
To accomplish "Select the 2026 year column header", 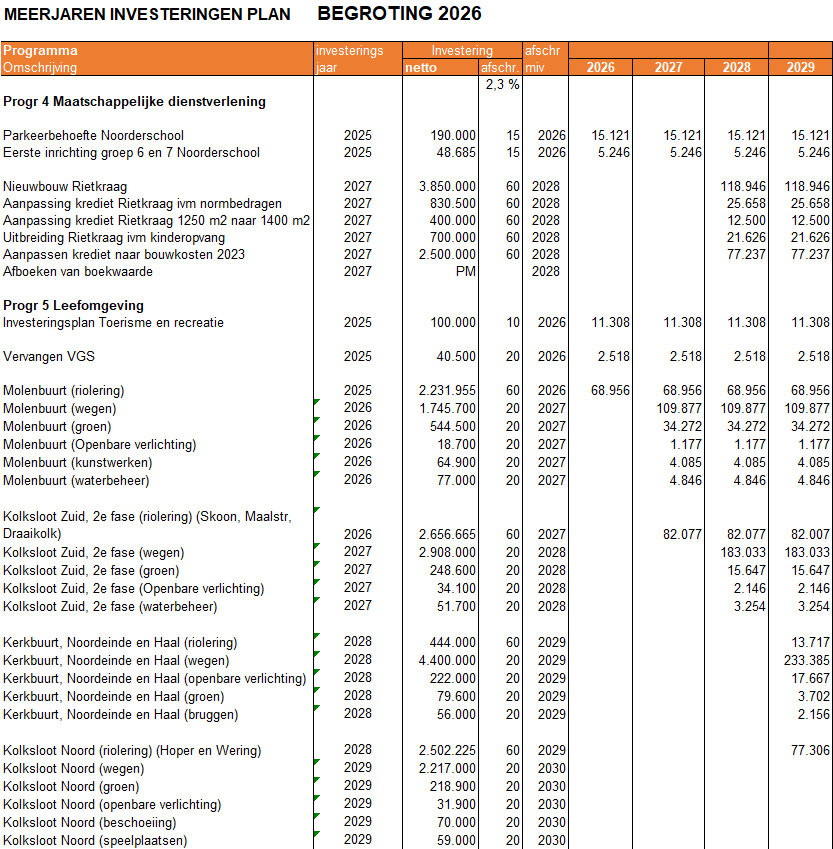I will click(x=600, y=67).
